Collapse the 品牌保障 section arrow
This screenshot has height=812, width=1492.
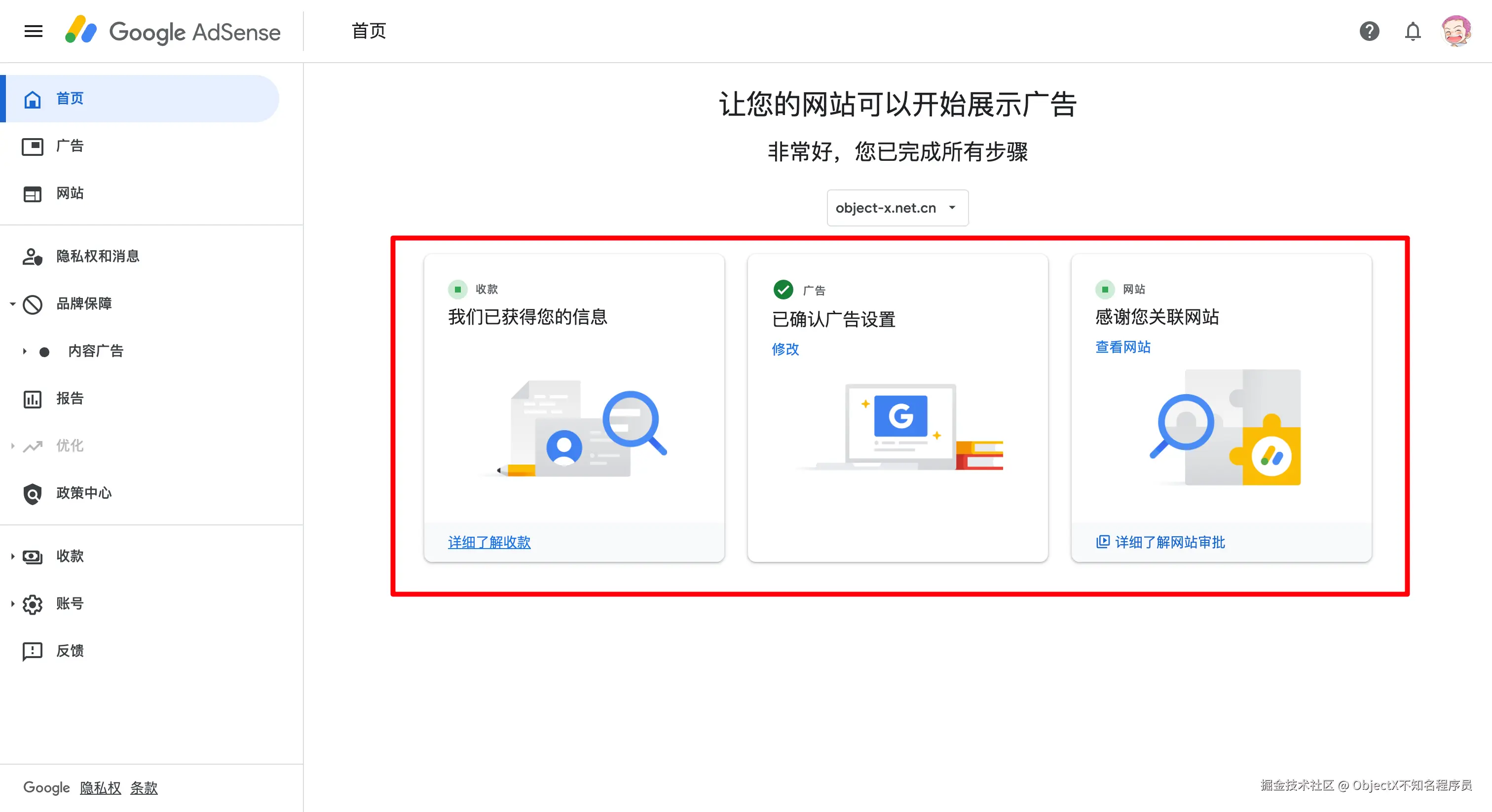(x=12, y=303)
